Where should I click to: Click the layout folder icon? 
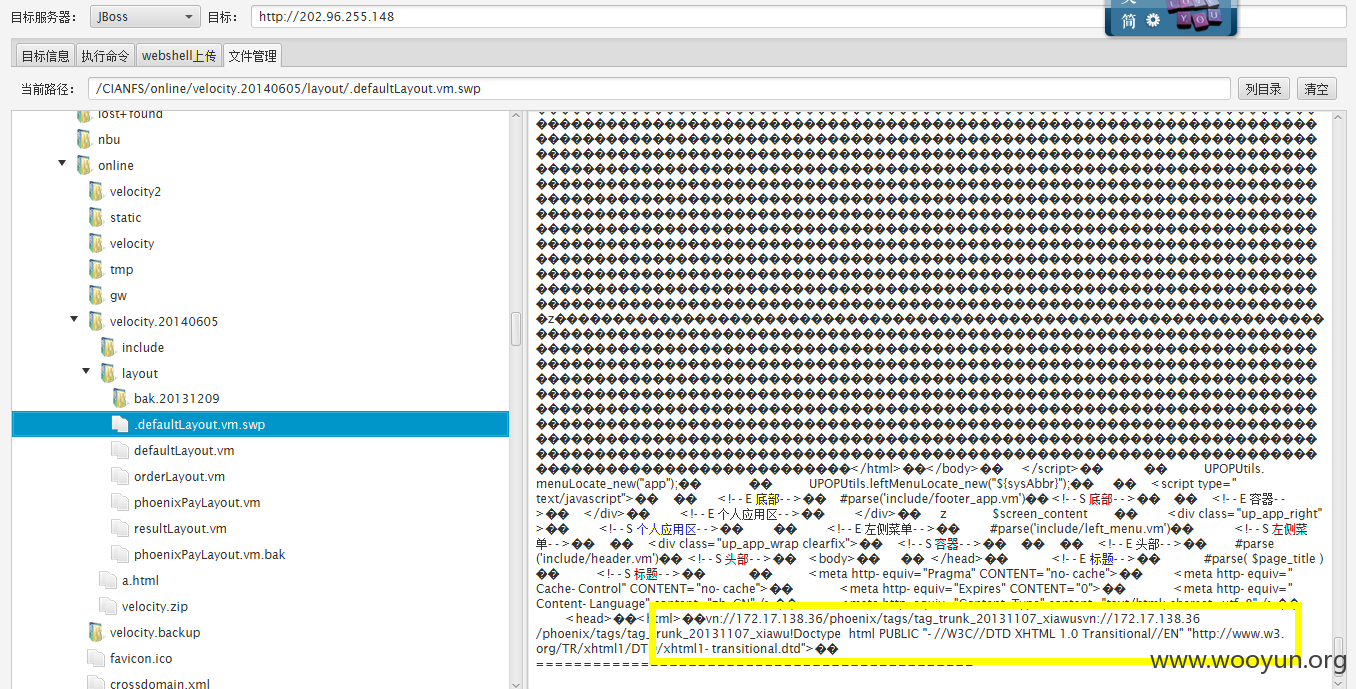pyautogui.click(x=108, y=373)
